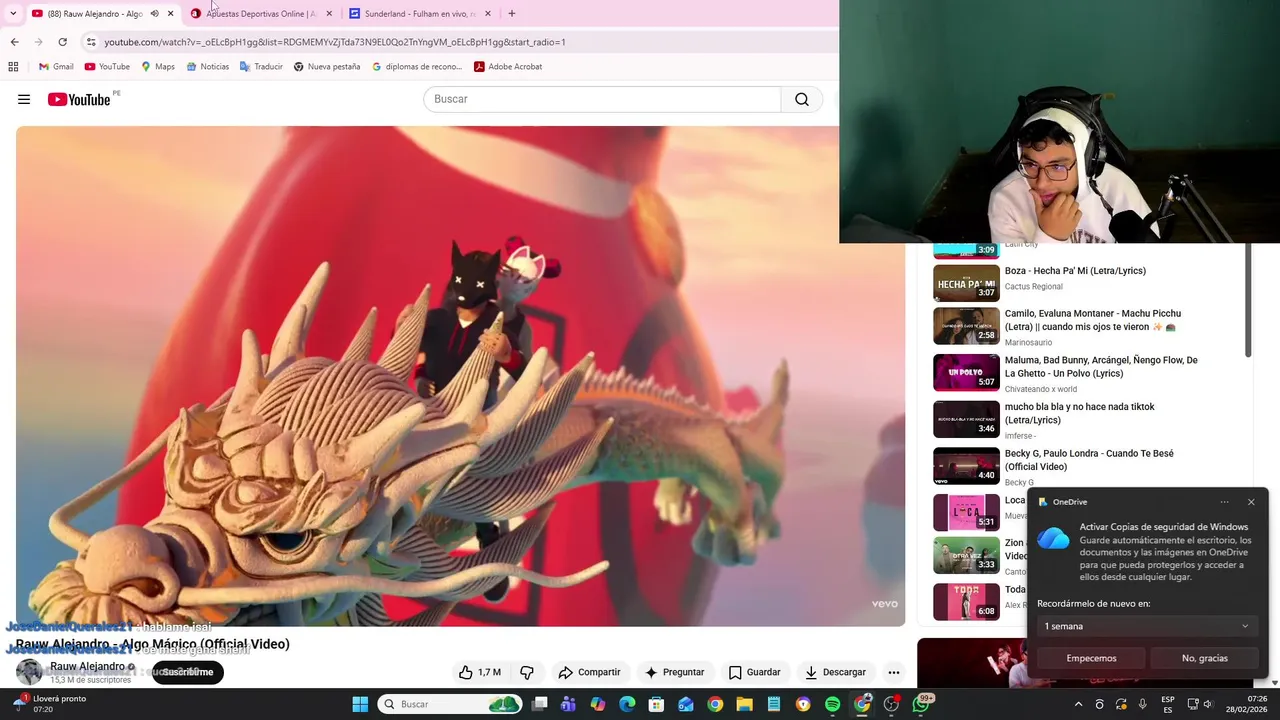The width and height of the screenshot is (1280, 720).
Task: Click the Preguntar button
Action: click(x=675, y=672)
